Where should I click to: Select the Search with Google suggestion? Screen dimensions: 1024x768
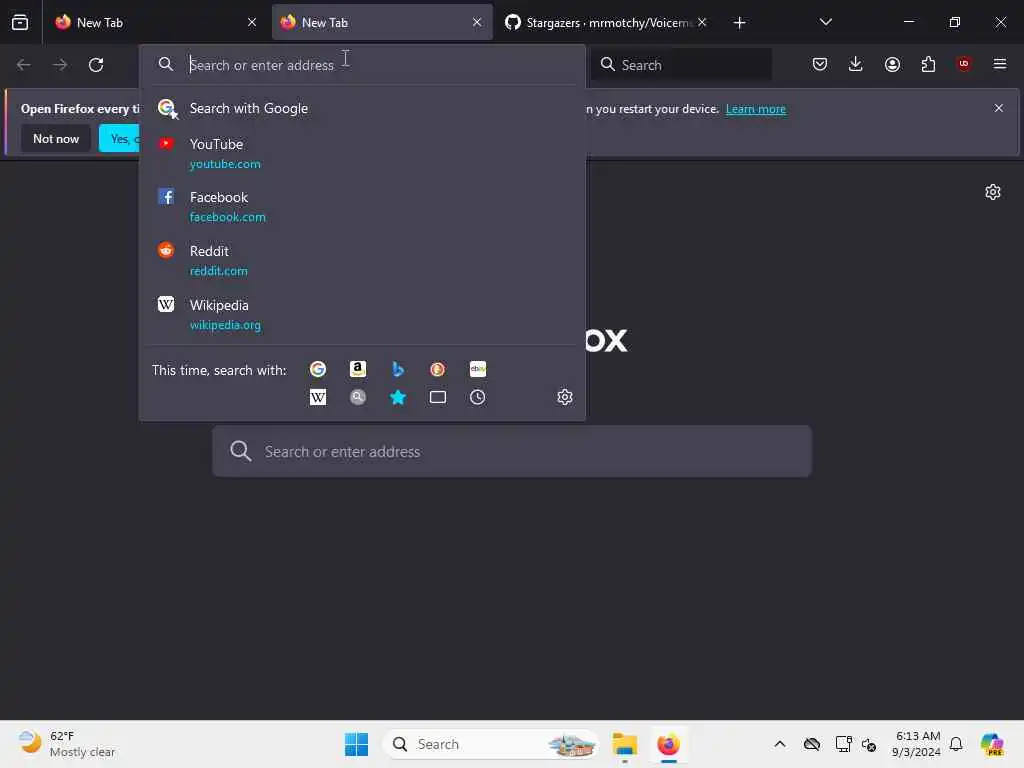[x=362, y=108]
